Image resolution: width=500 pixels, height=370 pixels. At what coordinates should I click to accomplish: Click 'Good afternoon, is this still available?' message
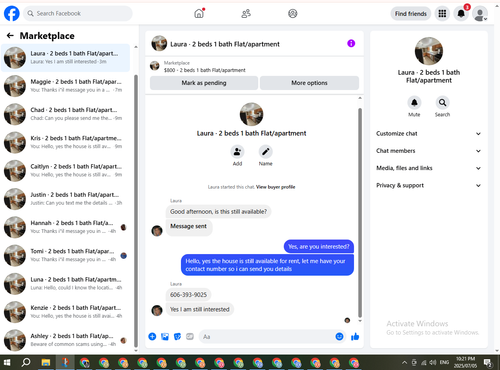point(218,212)
